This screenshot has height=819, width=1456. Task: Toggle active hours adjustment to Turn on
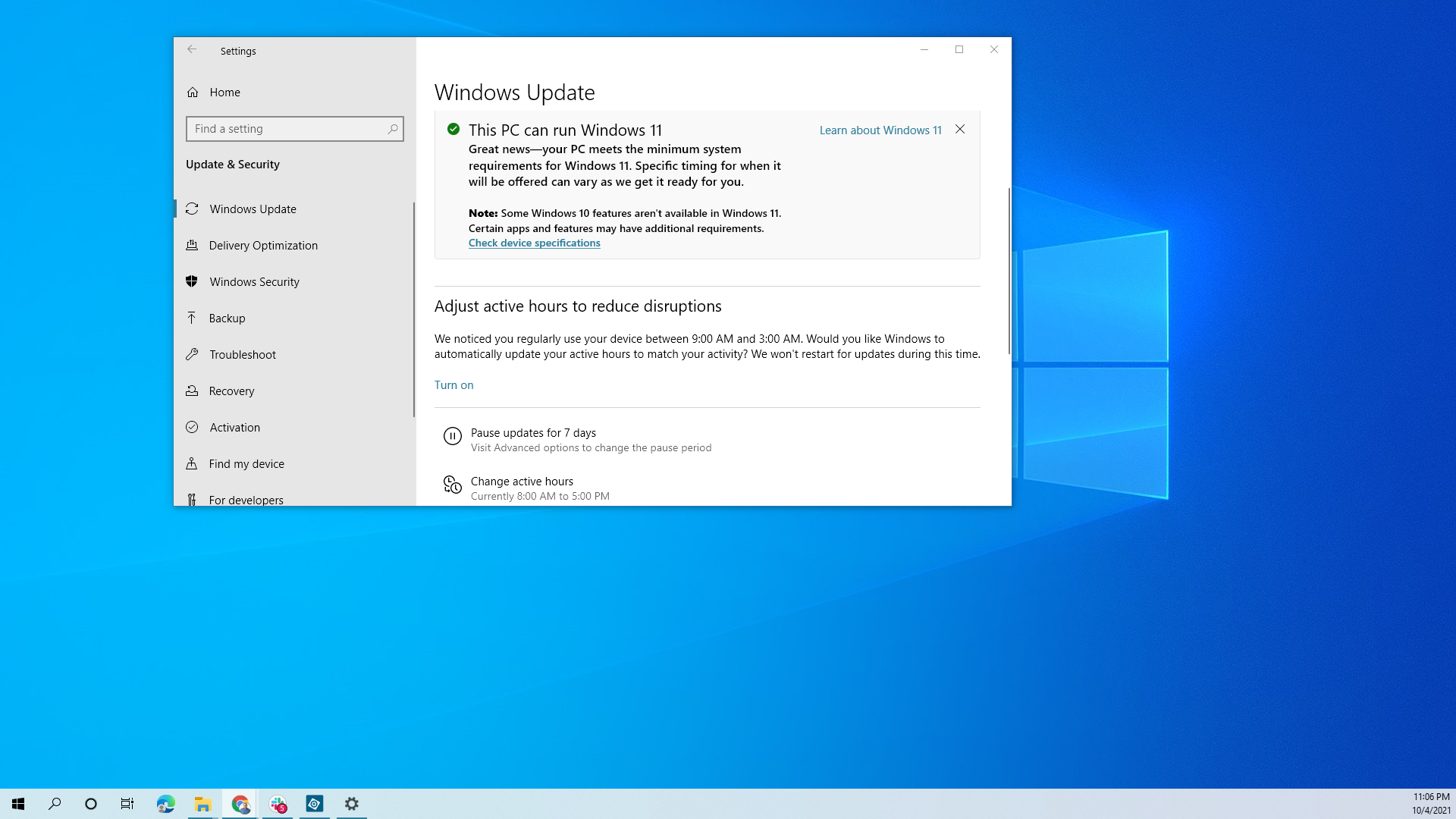click(453, 384)
